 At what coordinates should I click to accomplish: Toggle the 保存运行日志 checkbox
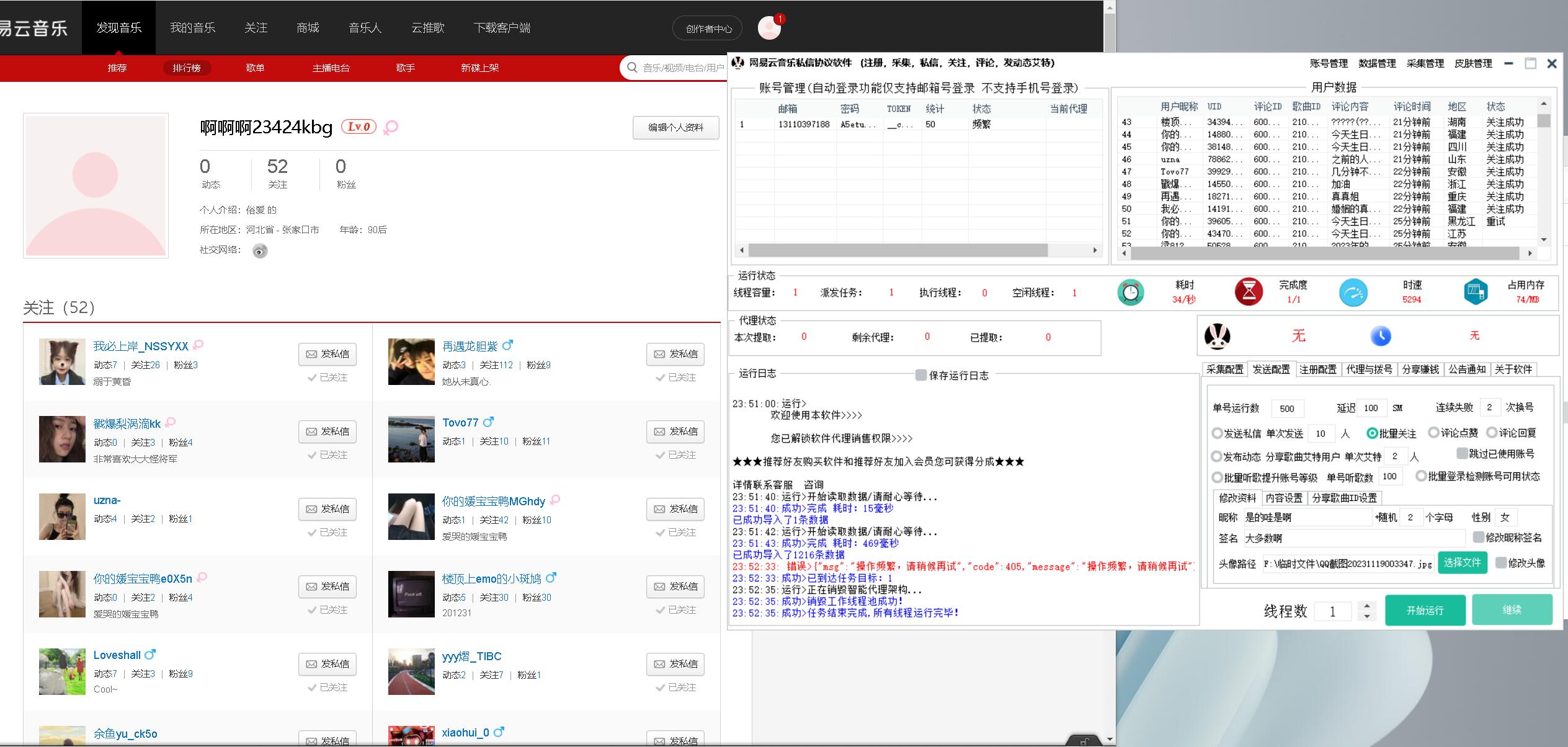921,375
